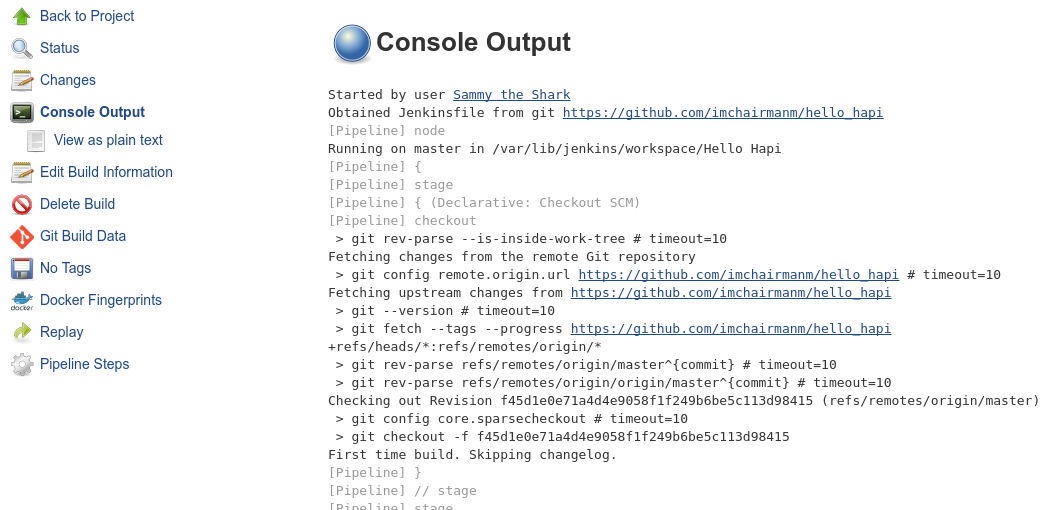Click the gear Pipeline Steps icon
The height and width of the screenshot is (510, 1057).
pyautogui.click(x=22, y=364)
